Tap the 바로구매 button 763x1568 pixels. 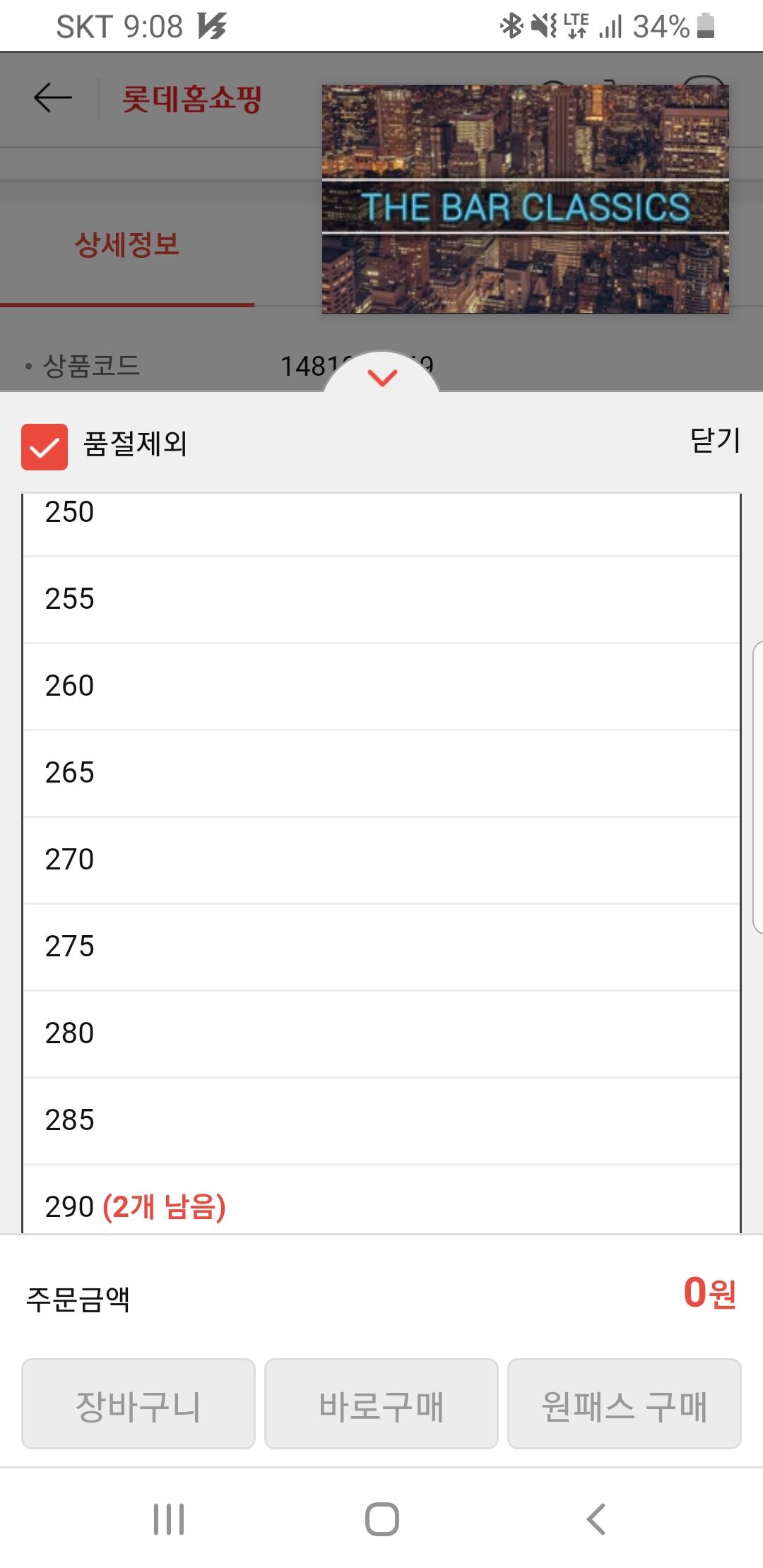click(381, 1403)
